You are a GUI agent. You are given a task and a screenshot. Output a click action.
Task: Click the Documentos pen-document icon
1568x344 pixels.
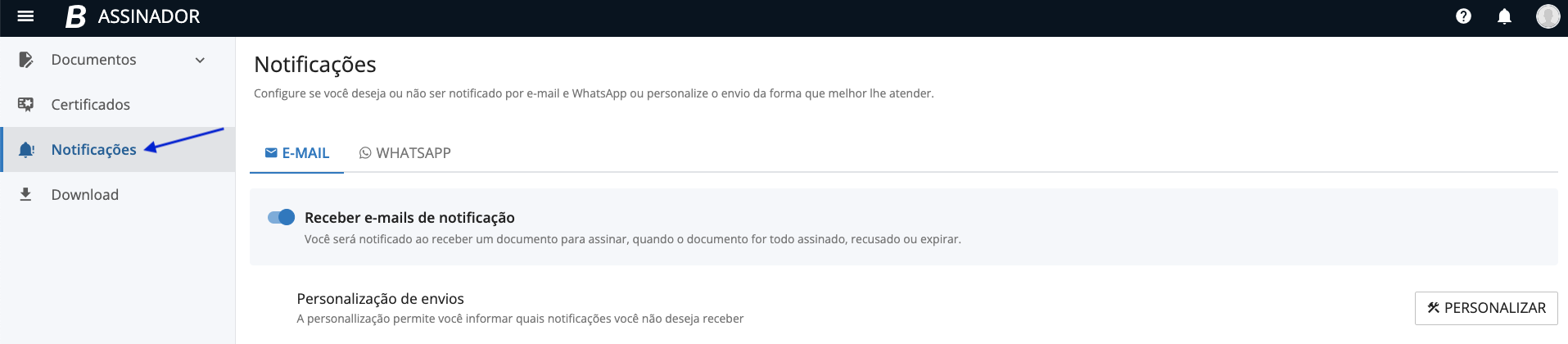pos(26,60)
